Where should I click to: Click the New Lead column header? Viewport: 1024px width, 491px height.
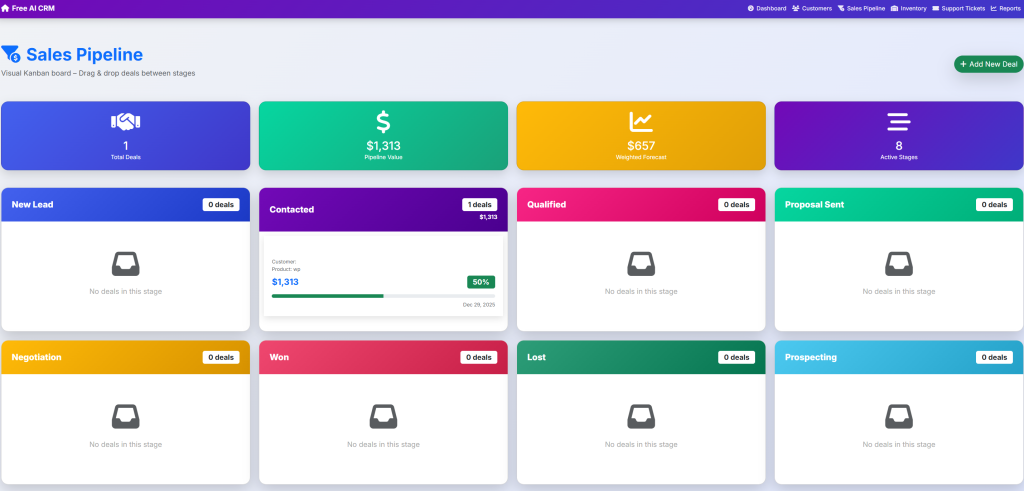(125, 204)
